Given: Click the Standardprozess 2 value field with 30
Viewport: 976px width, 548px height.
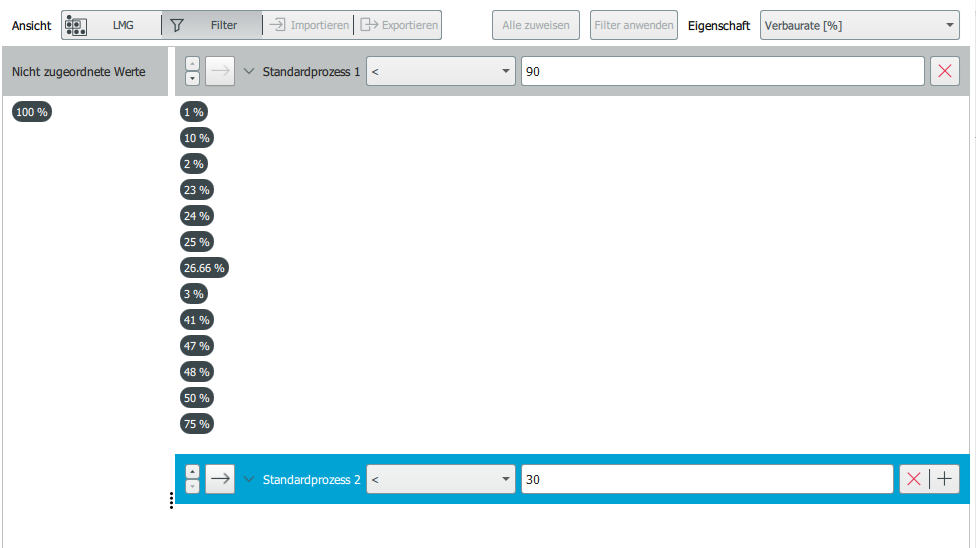Looking at the screenshot, I should coord(706,480).
